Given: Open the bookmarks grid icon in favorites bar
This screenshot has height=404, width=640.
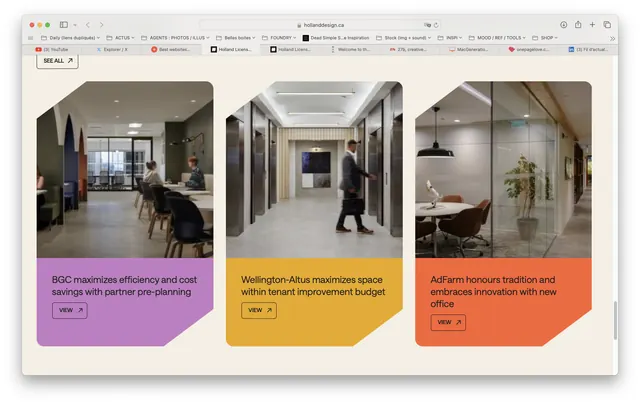Looking at the screenshot, I should (x=31, y=38).
